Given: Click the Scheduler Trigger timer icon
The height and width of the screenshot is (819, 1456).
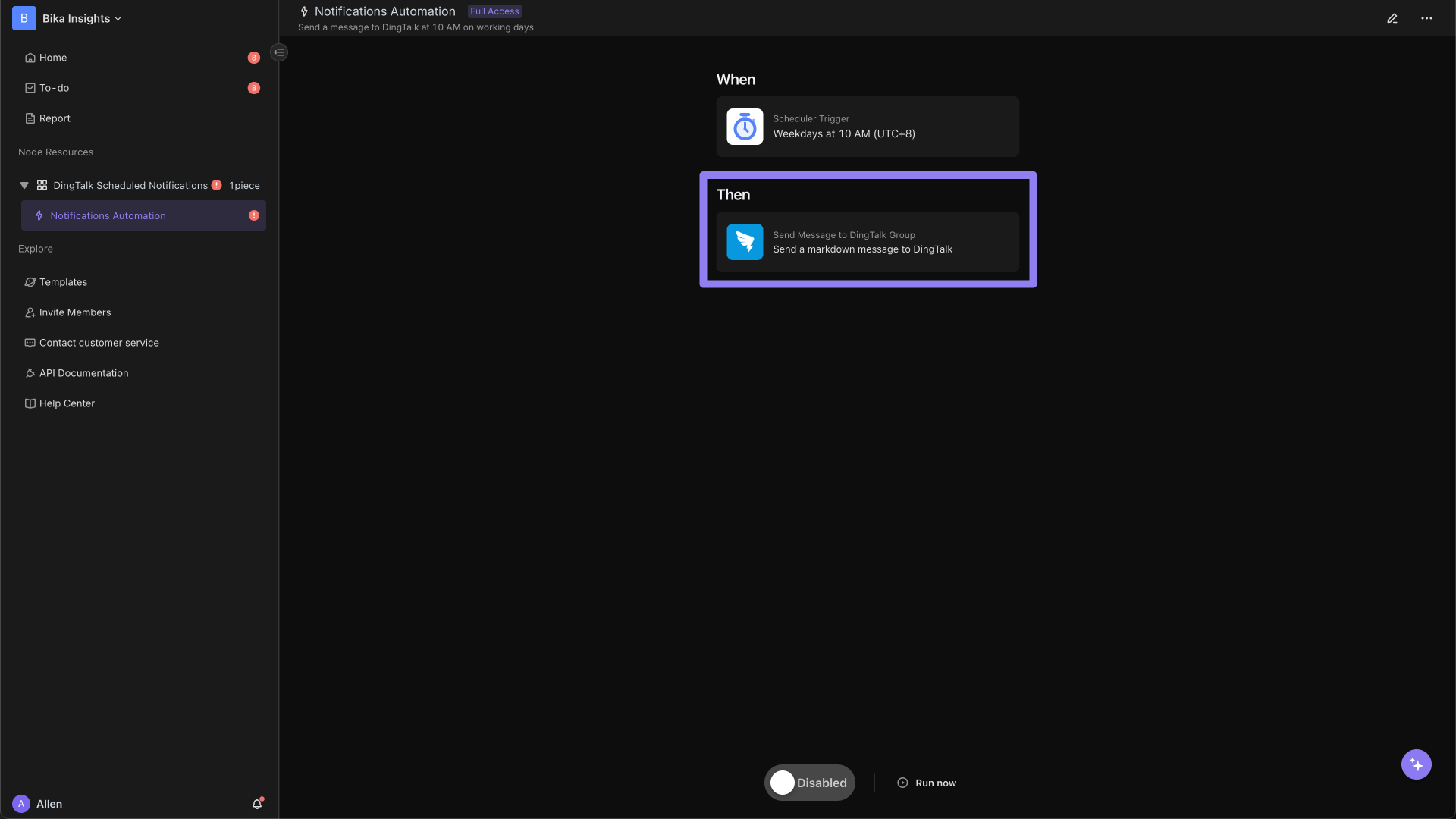Looking at the screenshot, I should click(745, 126).
